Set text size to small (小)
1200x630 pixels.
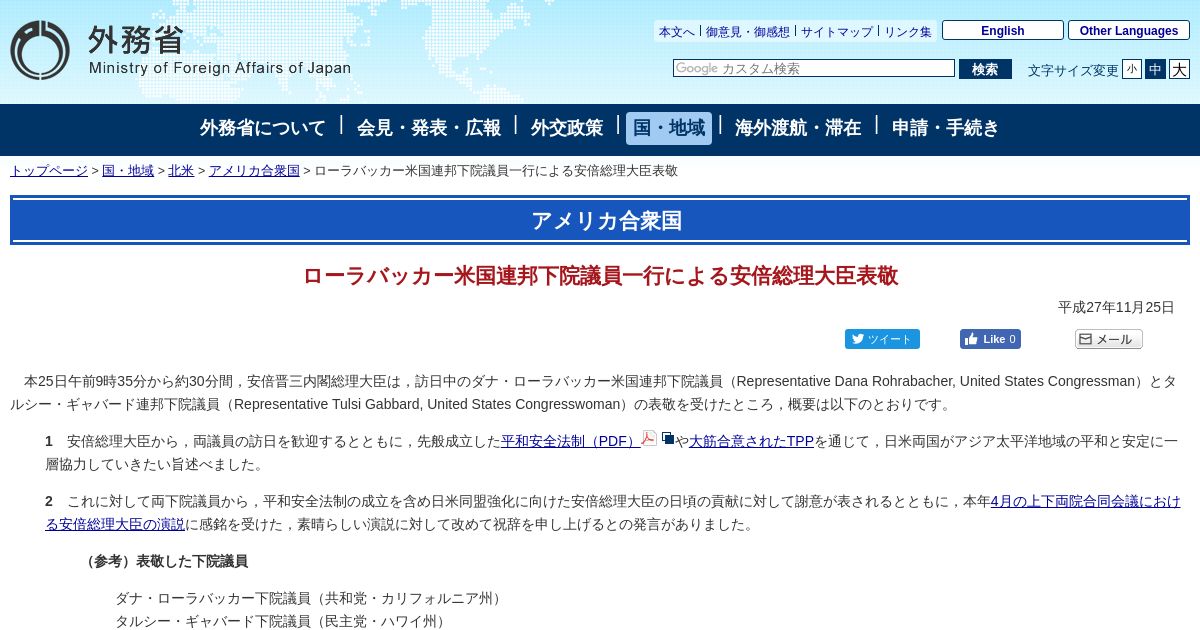(1131, 69)
